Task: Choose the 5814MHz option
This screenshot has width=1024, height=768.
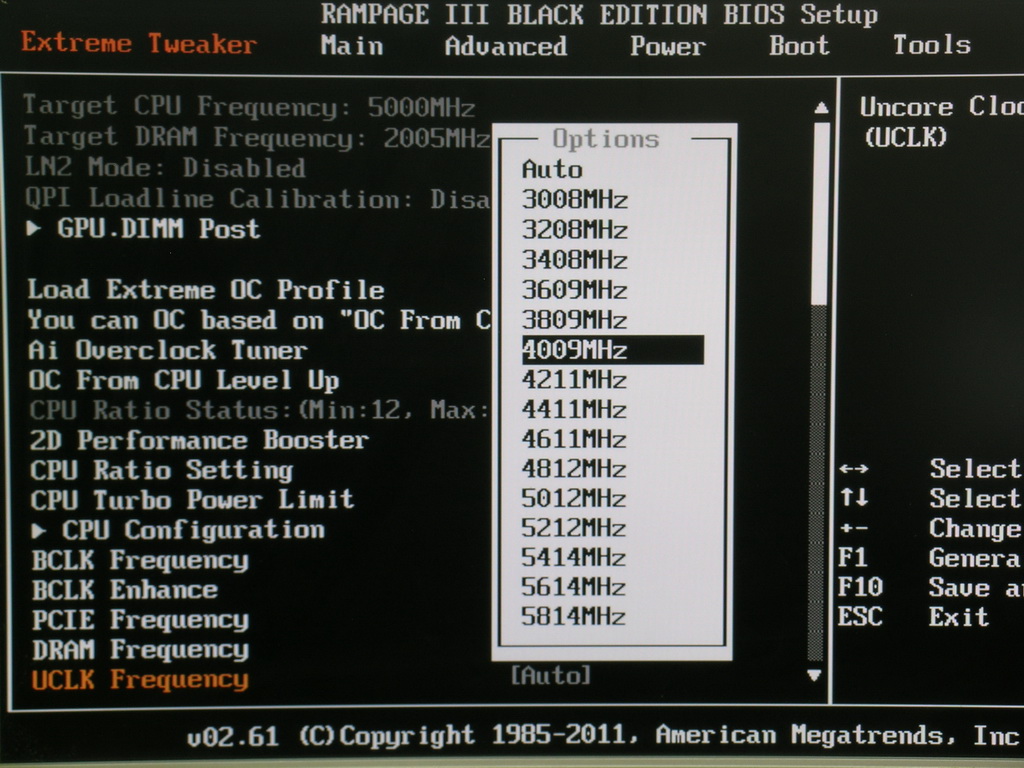Action: point(575,616)
